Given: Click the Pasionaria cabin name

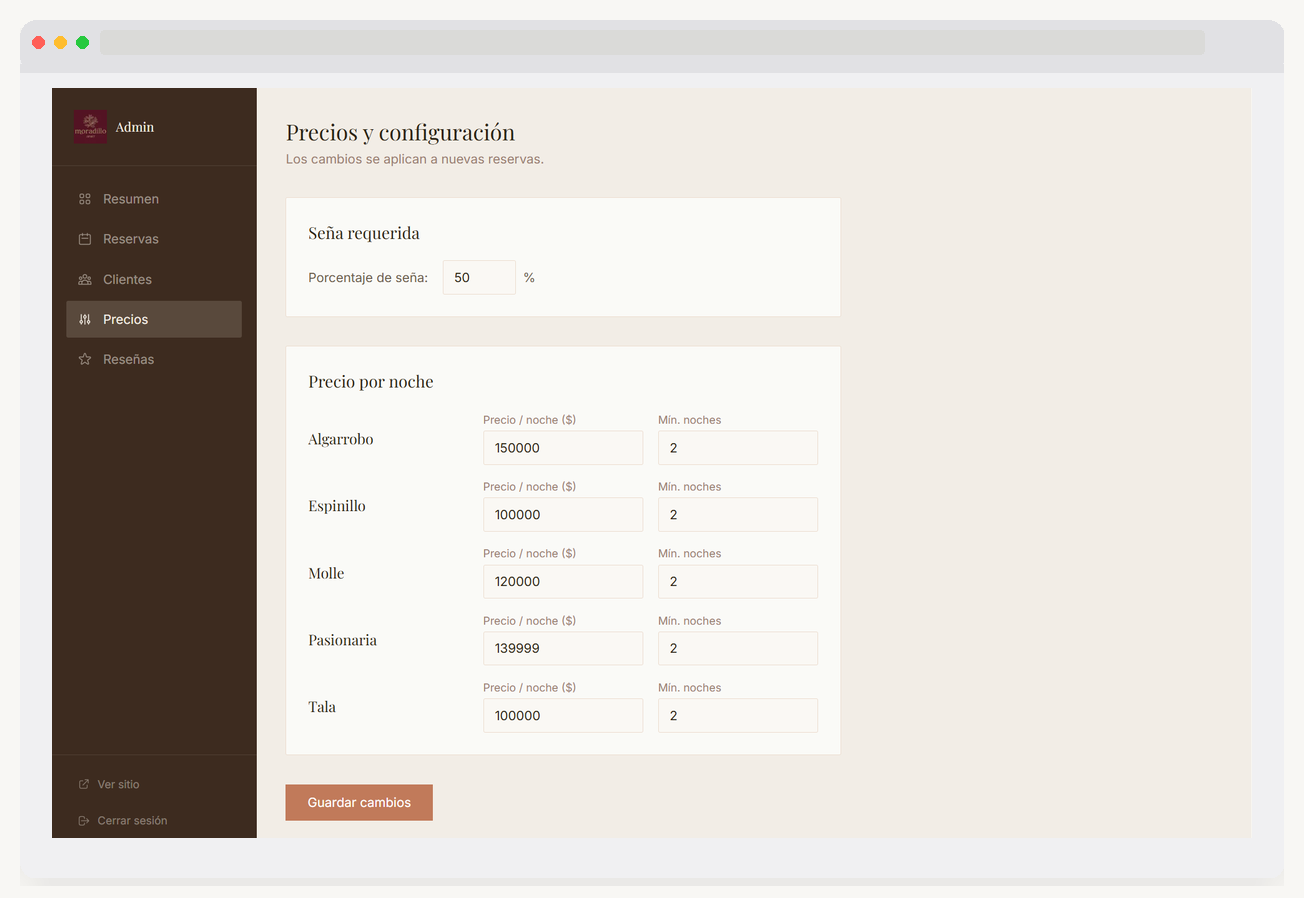Looking at the screenshot, I should (343, 640).
